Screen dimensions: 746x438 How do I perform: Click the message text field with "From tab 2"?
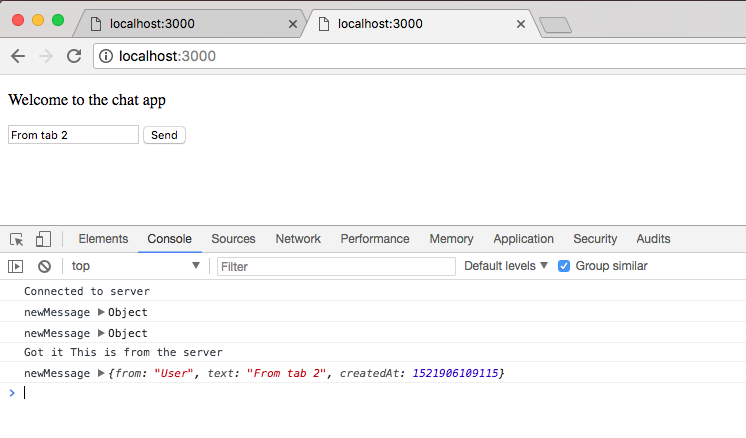point(73,135)
